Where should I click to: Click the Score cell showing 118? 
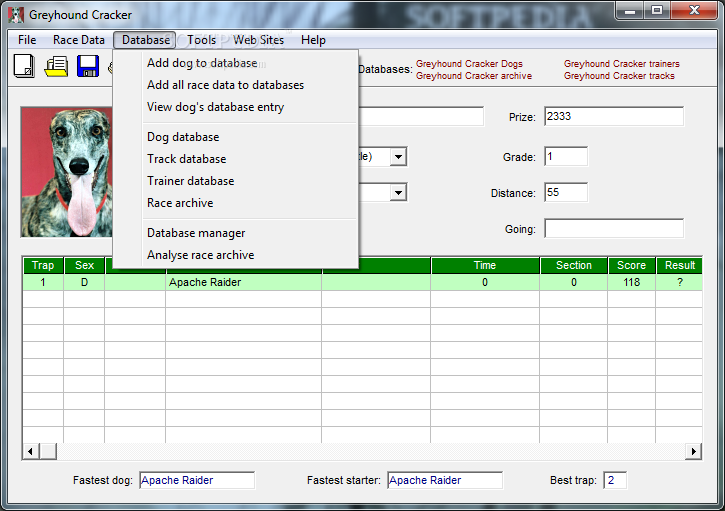(x=632, y=283)
